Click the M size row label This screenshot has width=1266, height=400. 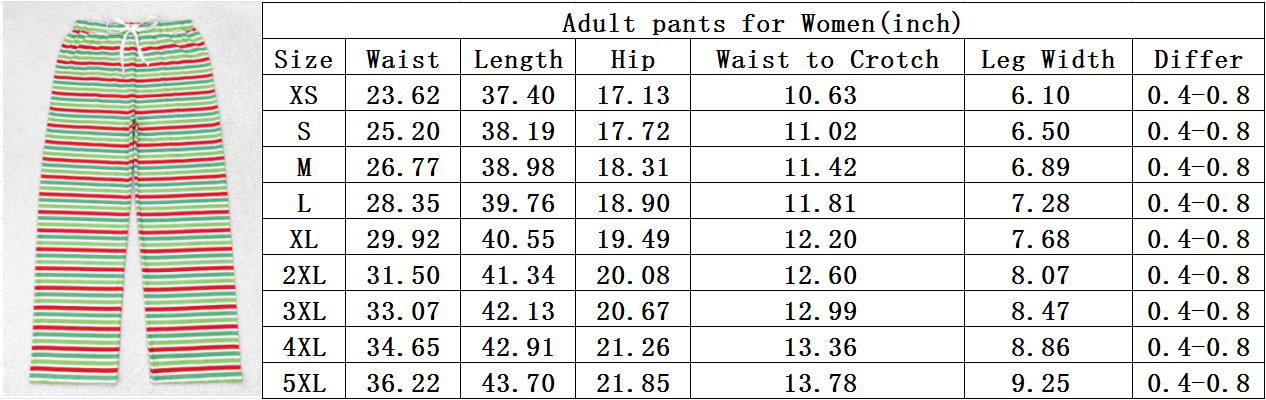tap(304, 168)
